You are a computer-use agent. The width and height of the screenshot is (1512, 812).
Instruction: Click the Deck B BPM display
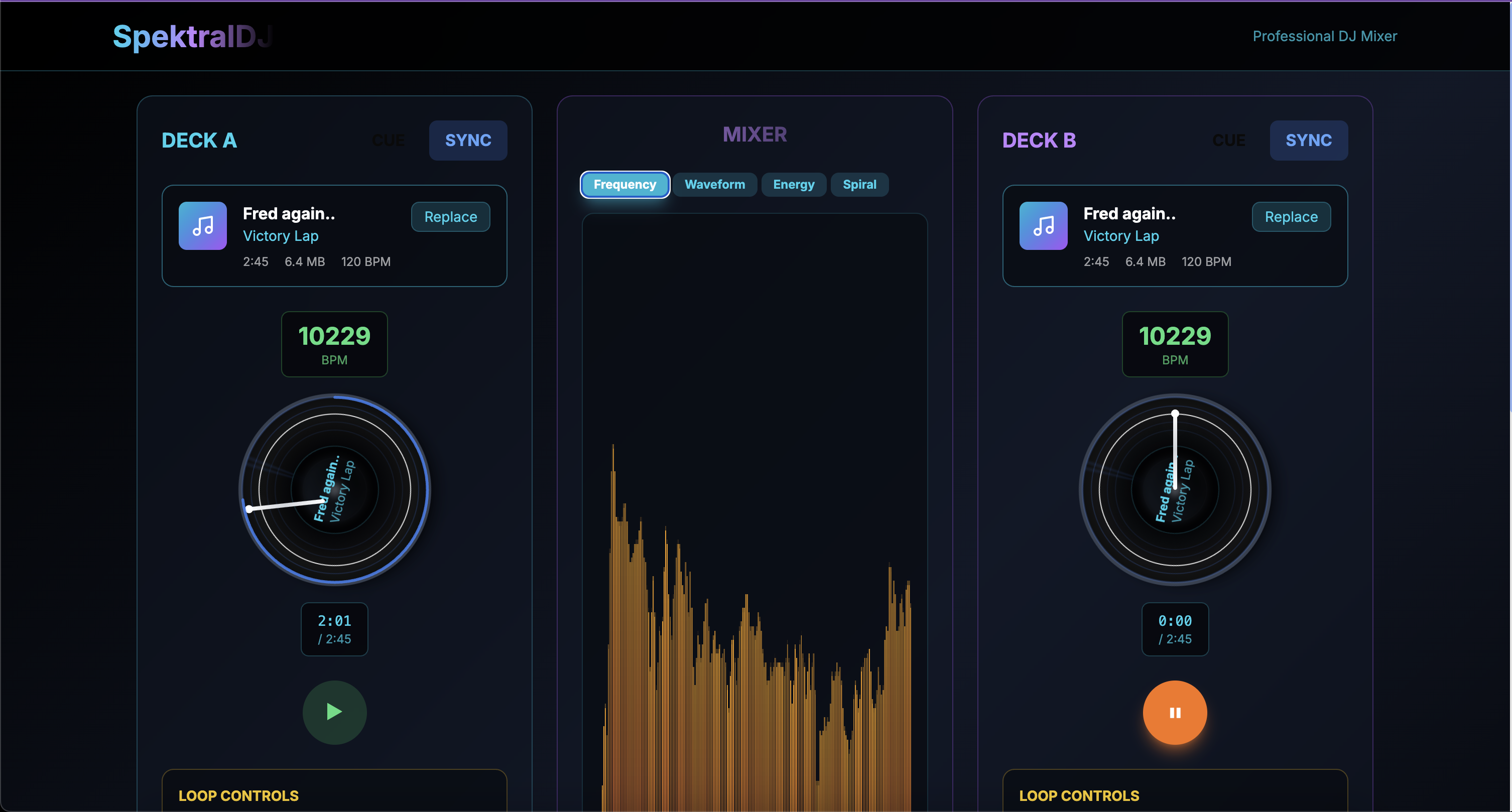pos(1175,344)
